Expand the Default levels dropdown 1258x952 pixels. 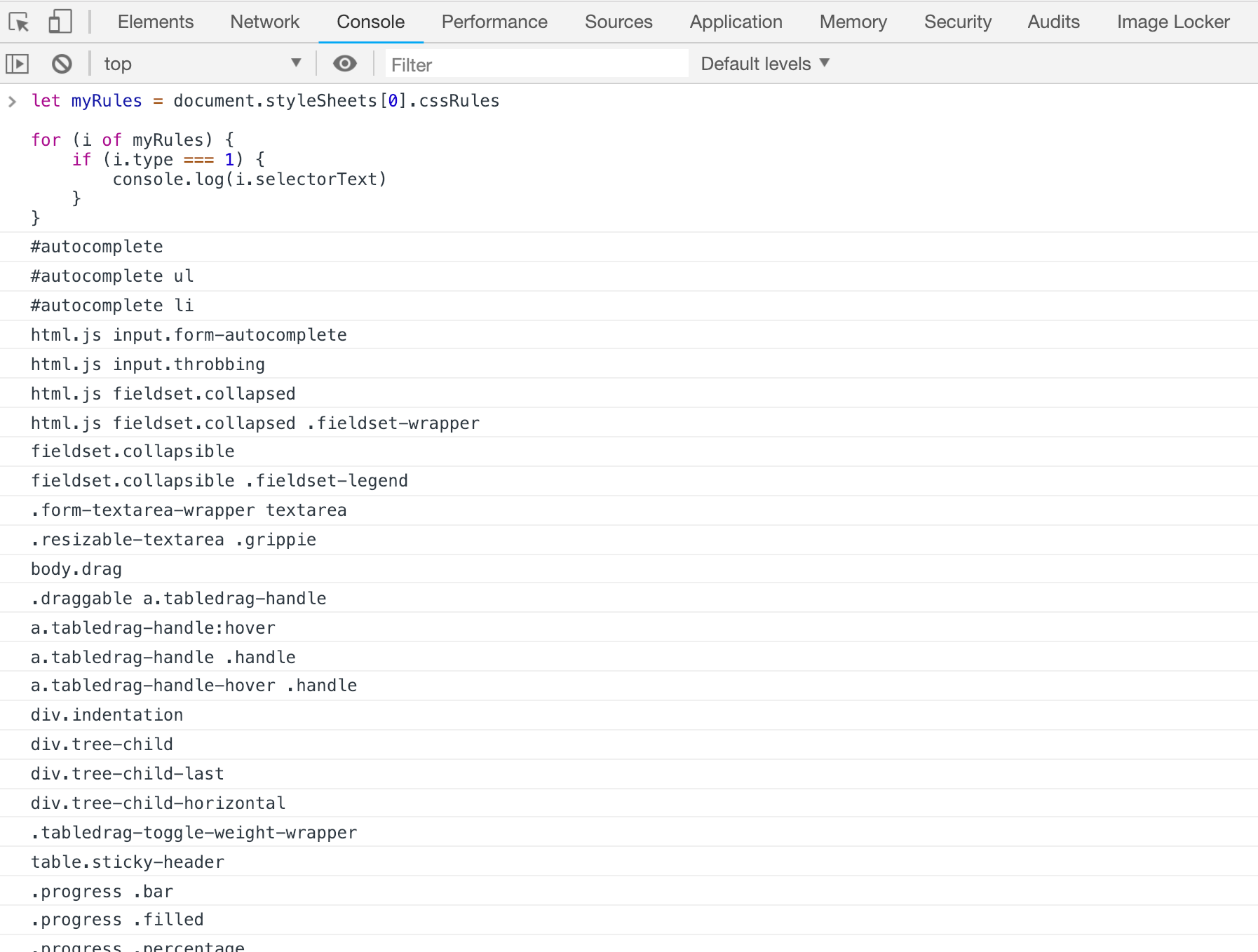765,64
